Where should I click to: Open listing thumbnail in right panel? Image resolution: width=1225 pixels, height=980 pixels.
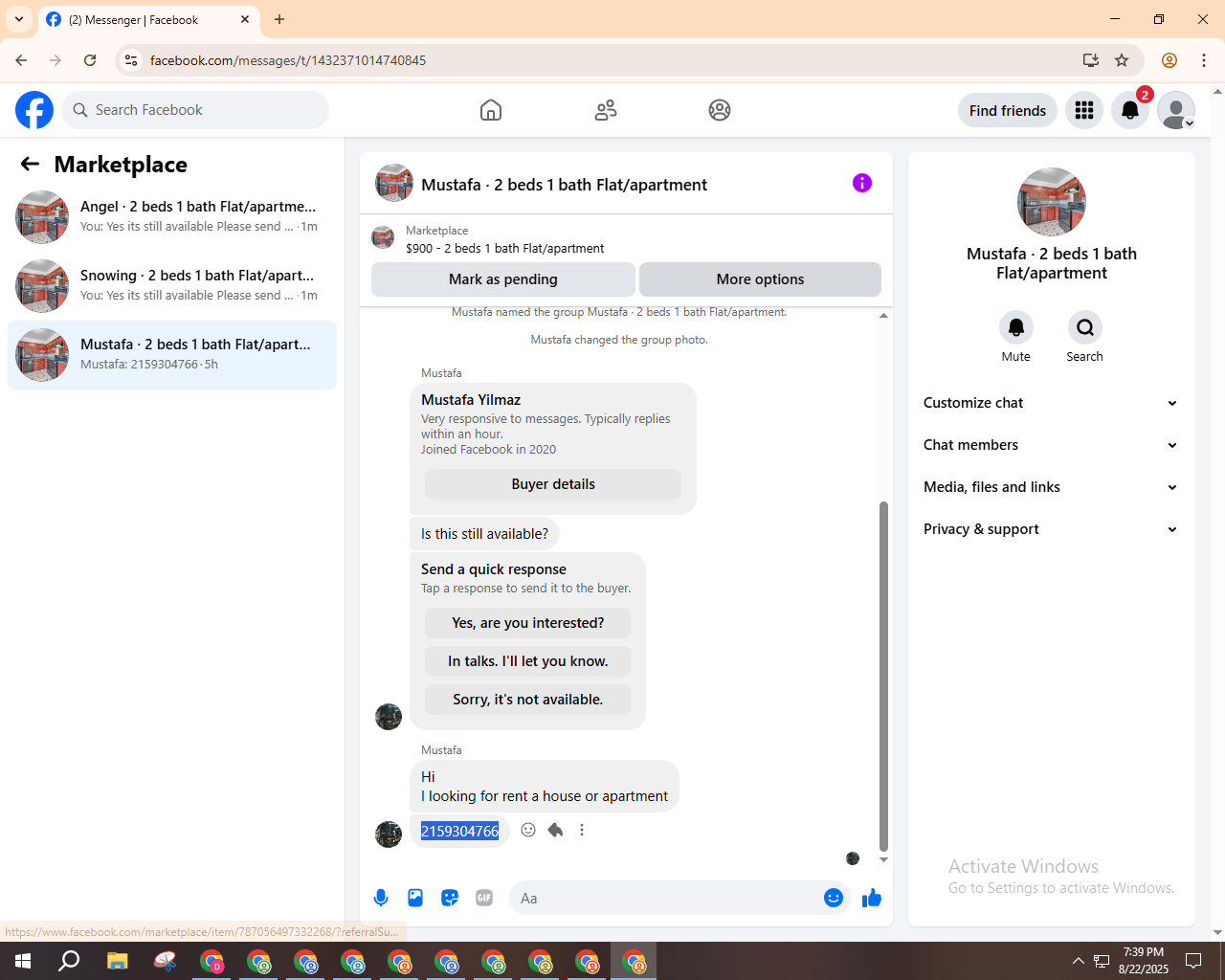click(x=1052, y=202)
